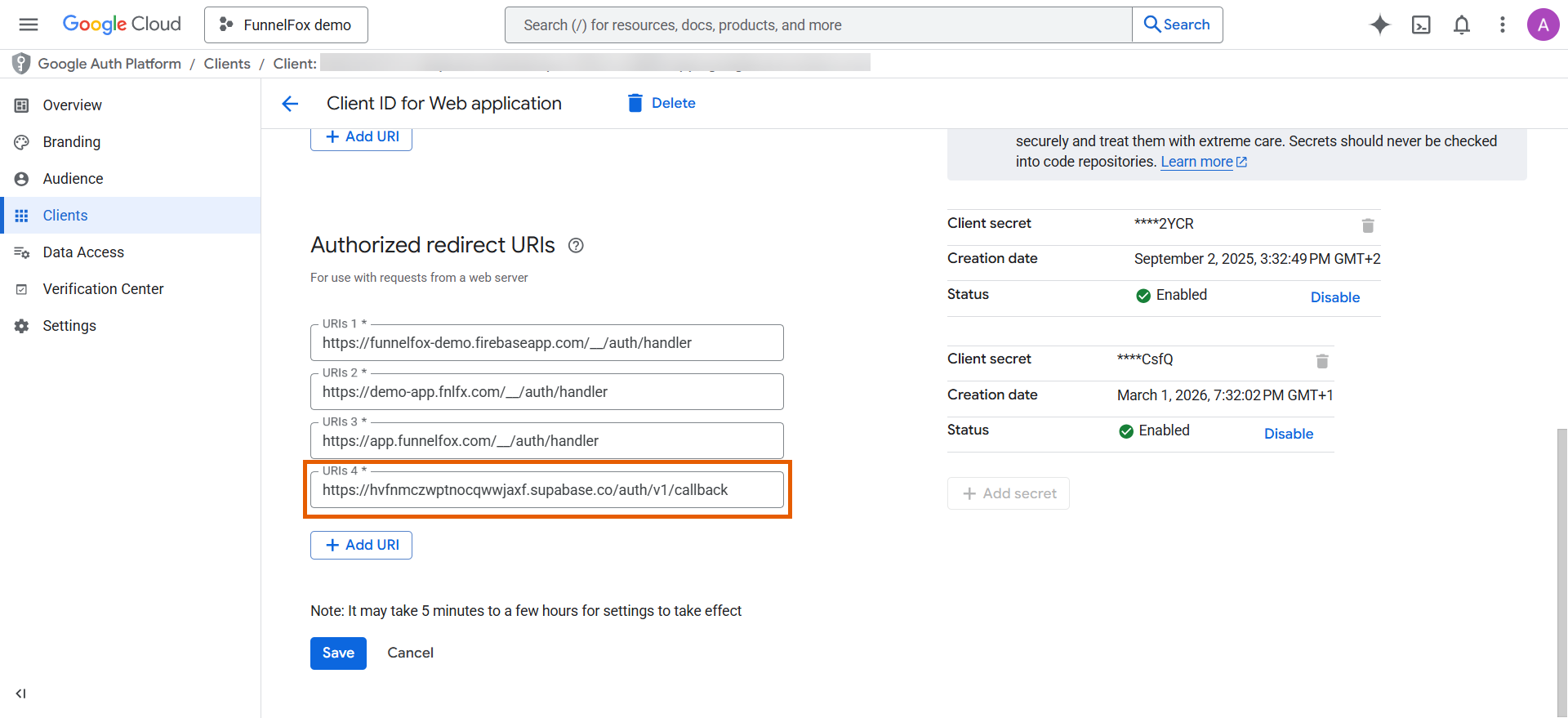Click the upper Add URI button
Screen dimensions: 1568x718
(361, 137)
